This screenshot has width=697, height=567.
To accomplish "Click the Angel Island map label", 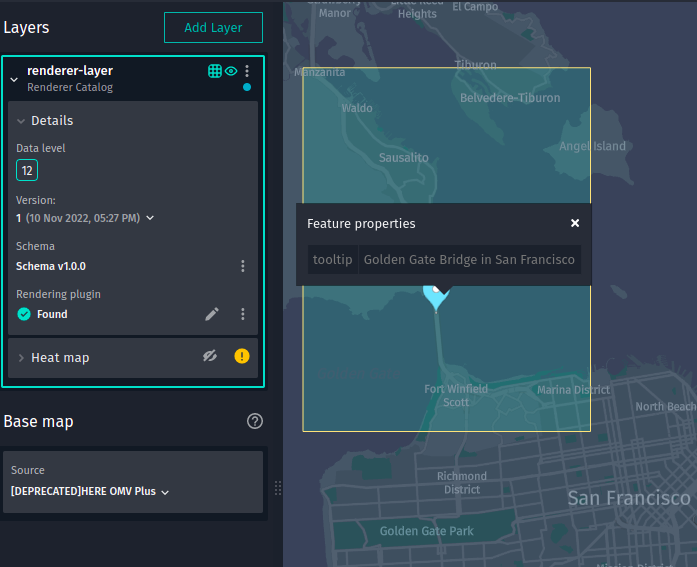I will pyautogui.click(x=592, y=146).
